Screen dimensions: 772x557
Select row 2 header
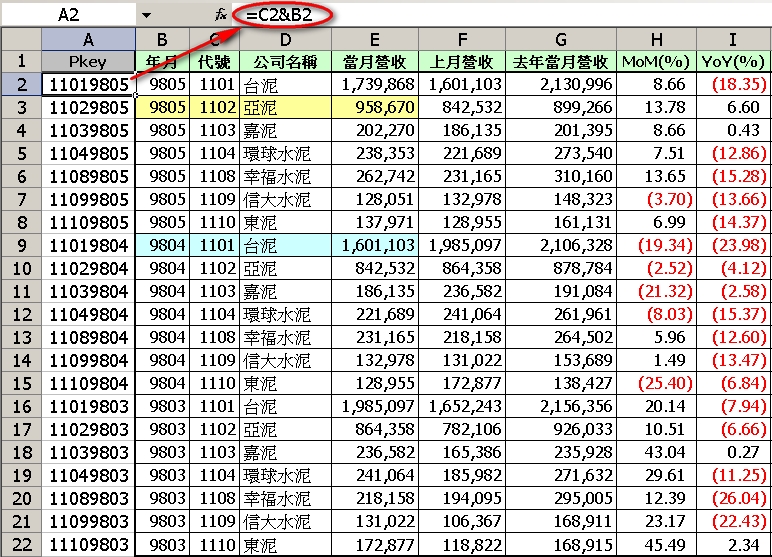coord(21,84)
